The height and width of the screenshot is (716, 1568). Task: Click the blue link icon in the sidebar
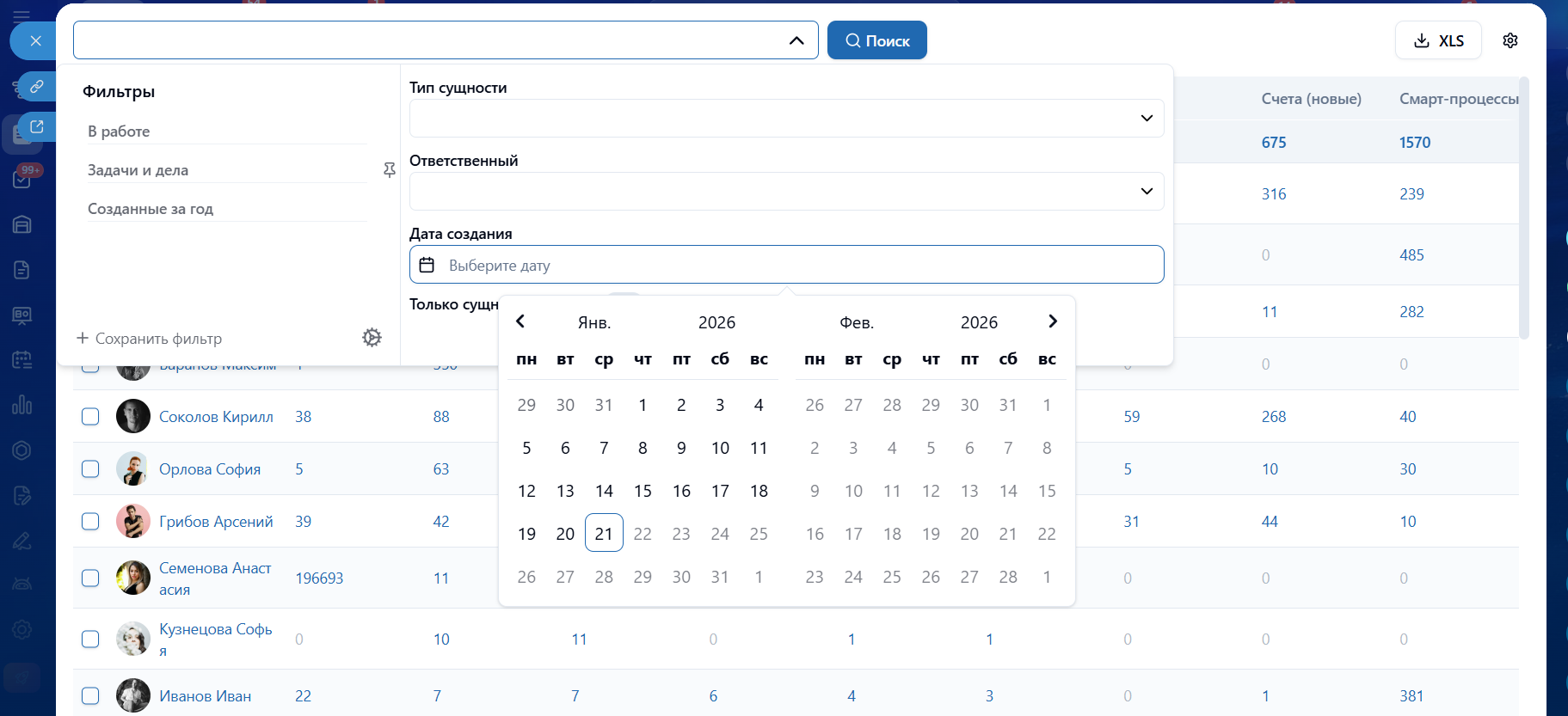click(x=37, y=86)
